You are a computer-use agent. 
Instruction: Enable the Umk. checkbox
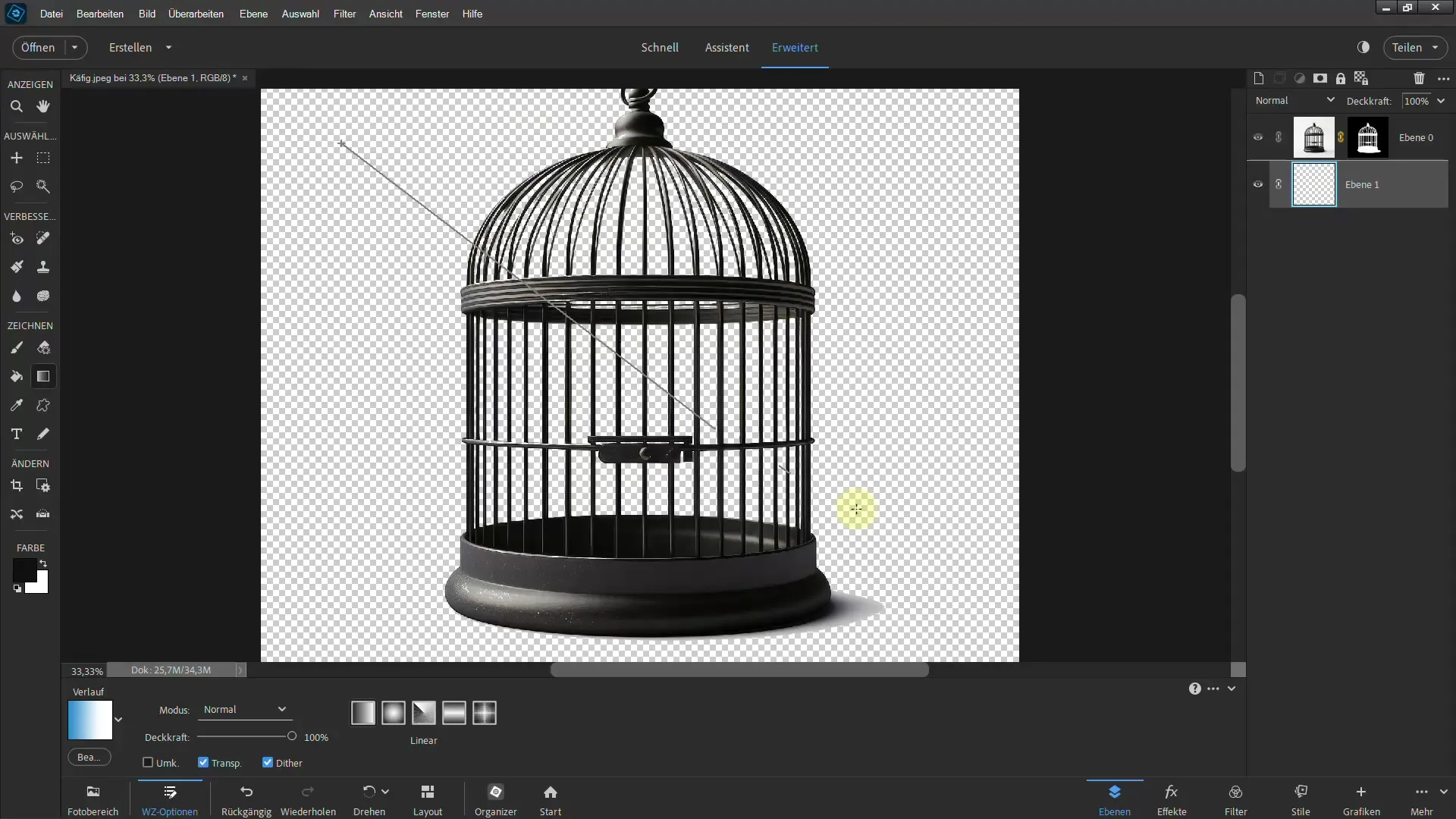(148, 763)
